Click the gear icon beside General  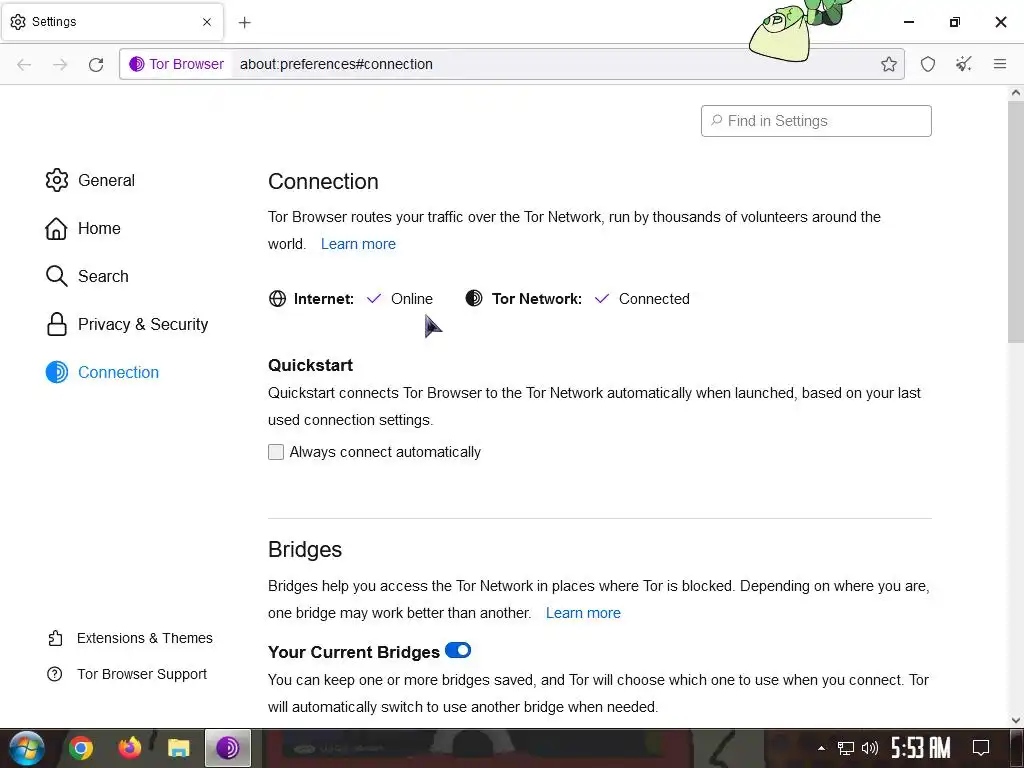(57, 180)
